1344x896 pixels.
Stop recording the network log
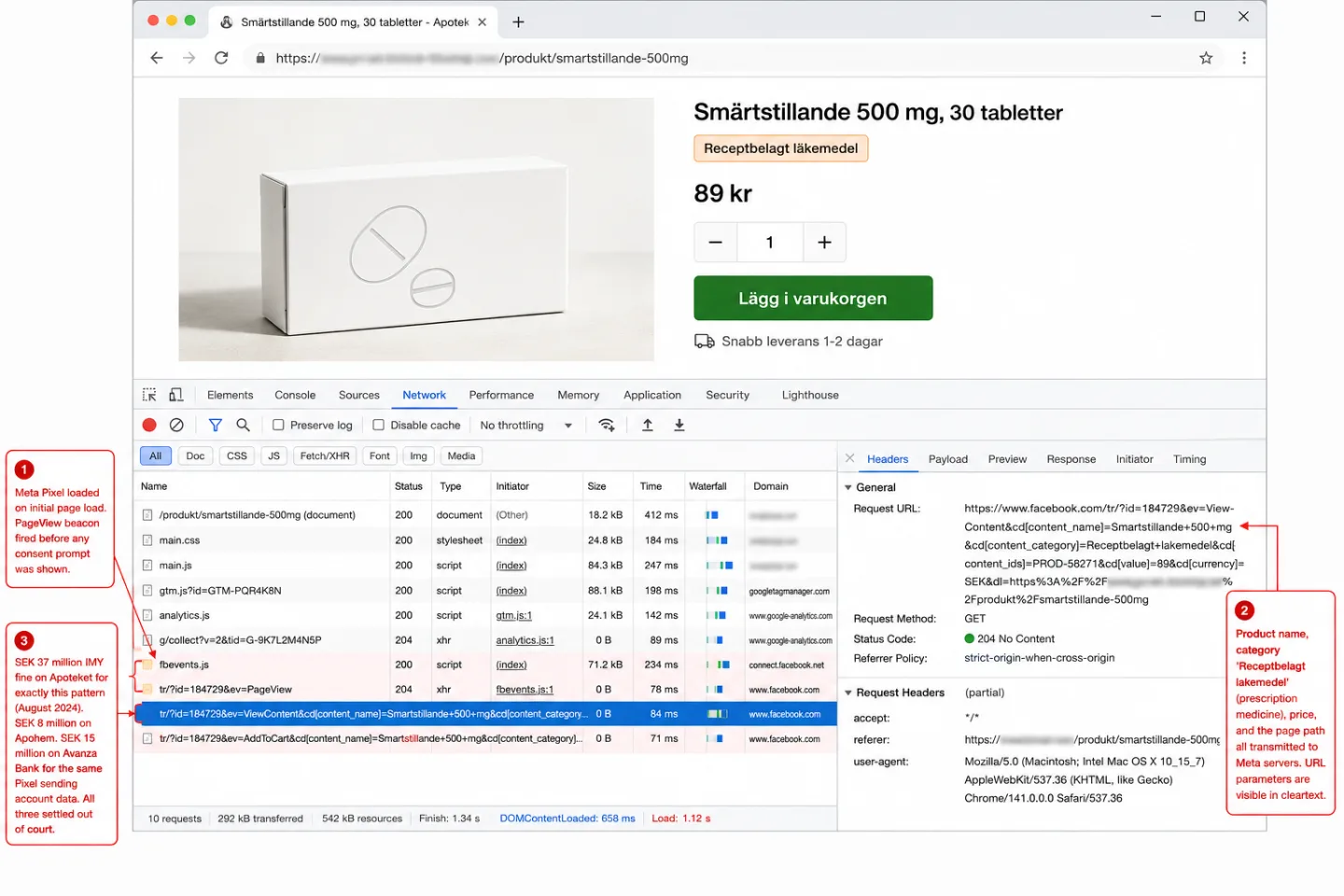pos(149,425)
